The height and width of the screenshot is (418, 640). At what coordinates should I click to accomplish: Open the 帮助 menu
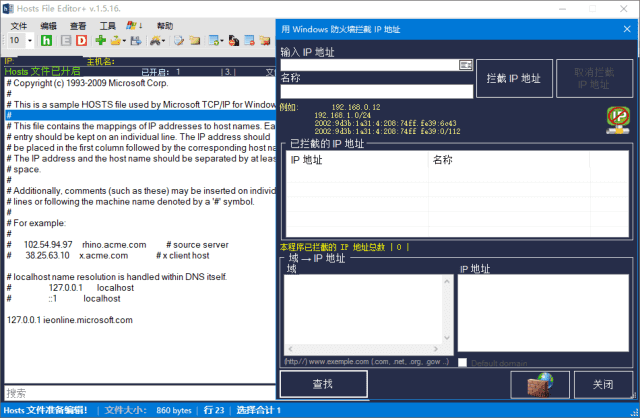pyautogui.click(x=165, y=26)
